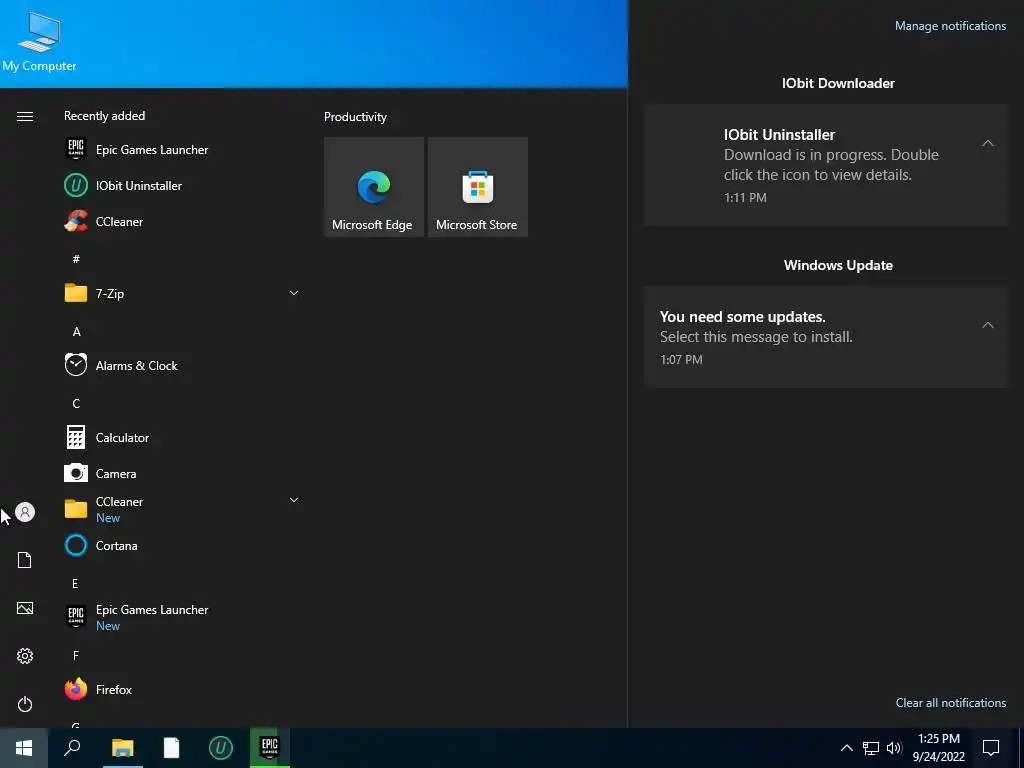
Task: Open the blank document app on taskbar
Action: (171, 748)
